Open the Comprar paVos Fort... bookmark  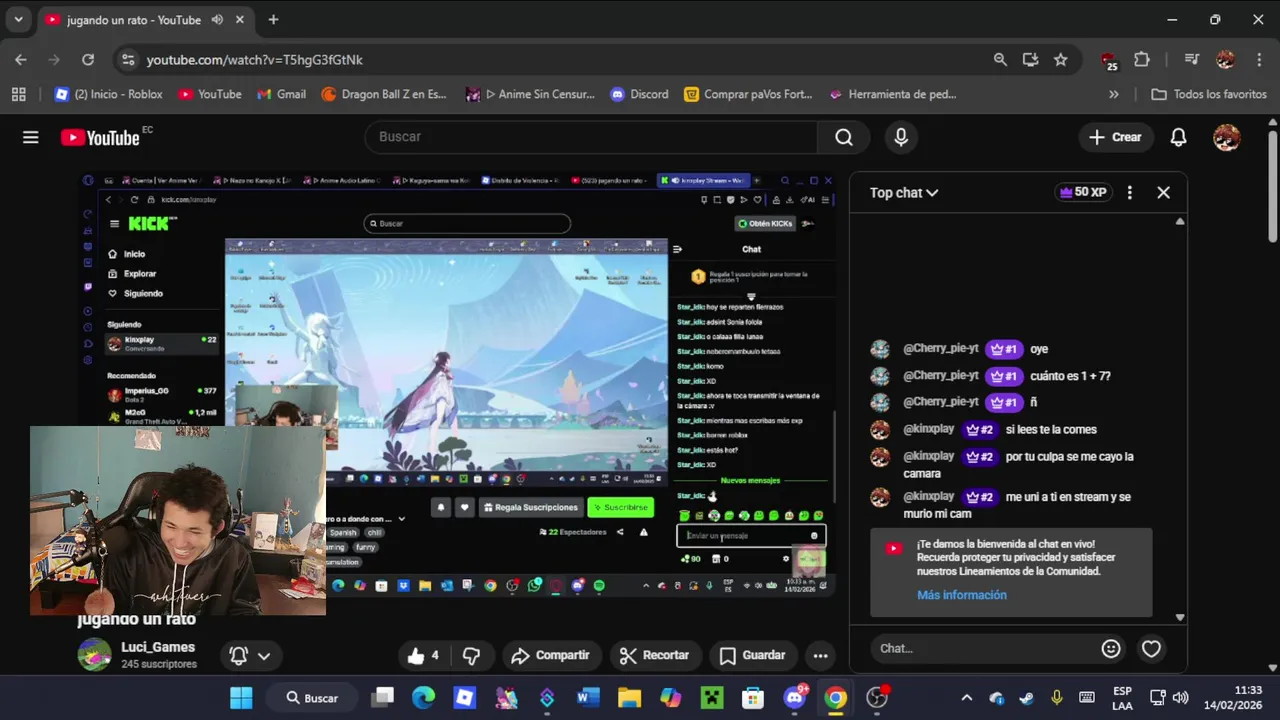tap(748, 94)
